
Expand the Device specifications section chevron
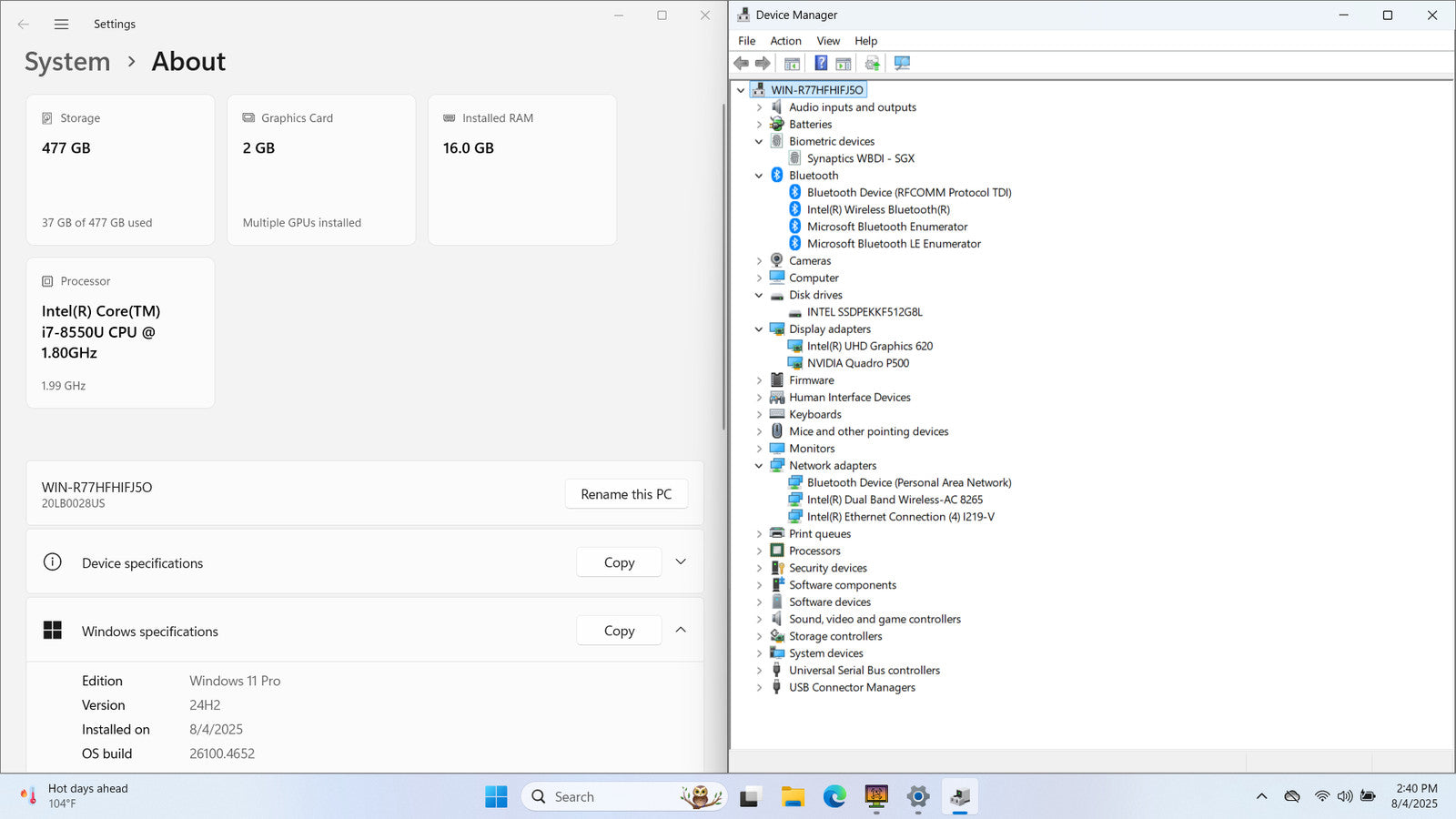681,562
